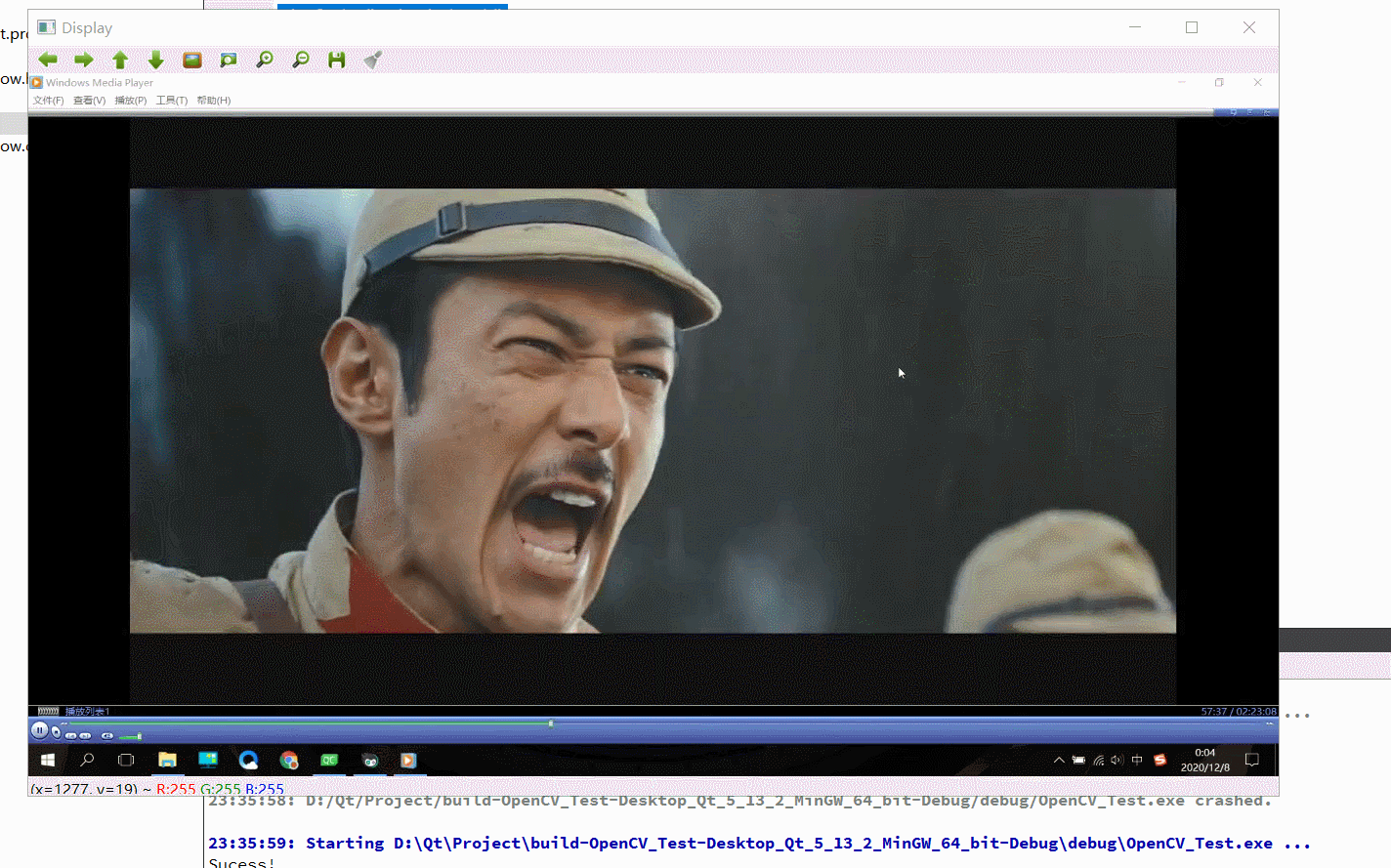Open the 播放(P) menu
1391x868 pixels.
[x=130, y=101]
